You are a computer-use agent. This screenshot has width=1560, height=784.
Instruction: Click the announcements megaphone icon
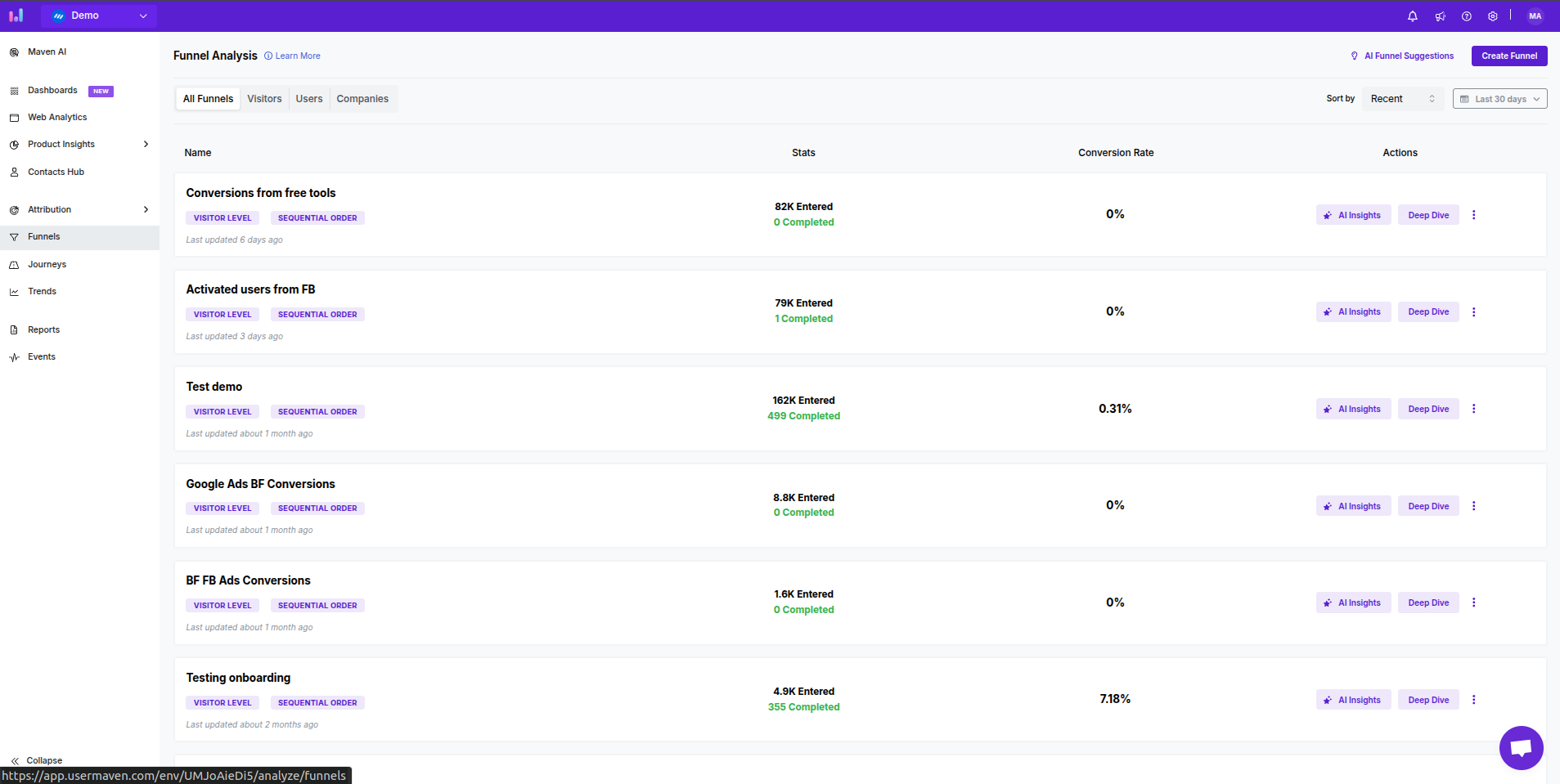1440,16
